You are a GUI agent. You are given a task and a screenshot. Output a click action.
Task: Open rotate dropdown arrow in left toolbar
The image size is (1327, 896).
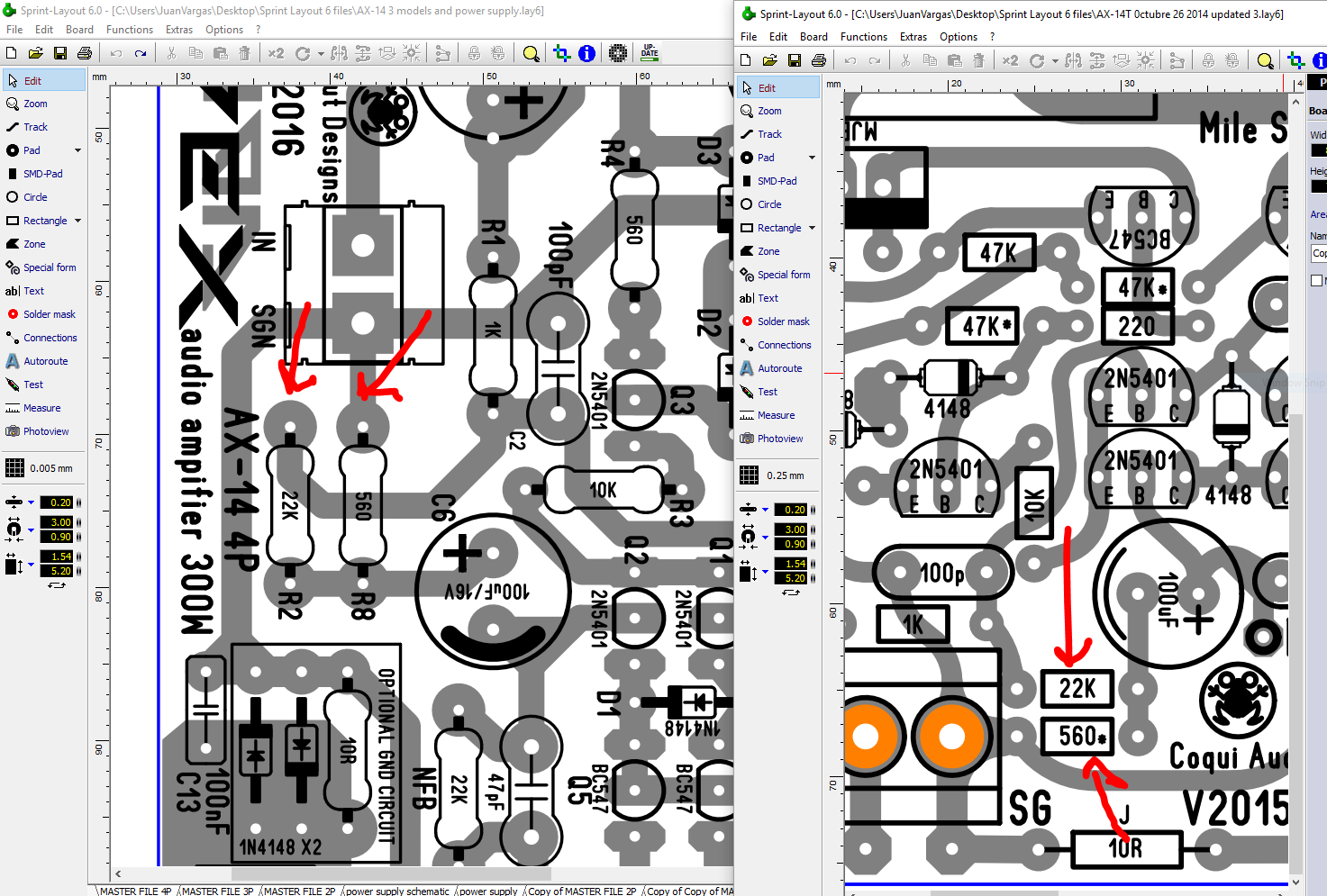[x=321, y=54]
